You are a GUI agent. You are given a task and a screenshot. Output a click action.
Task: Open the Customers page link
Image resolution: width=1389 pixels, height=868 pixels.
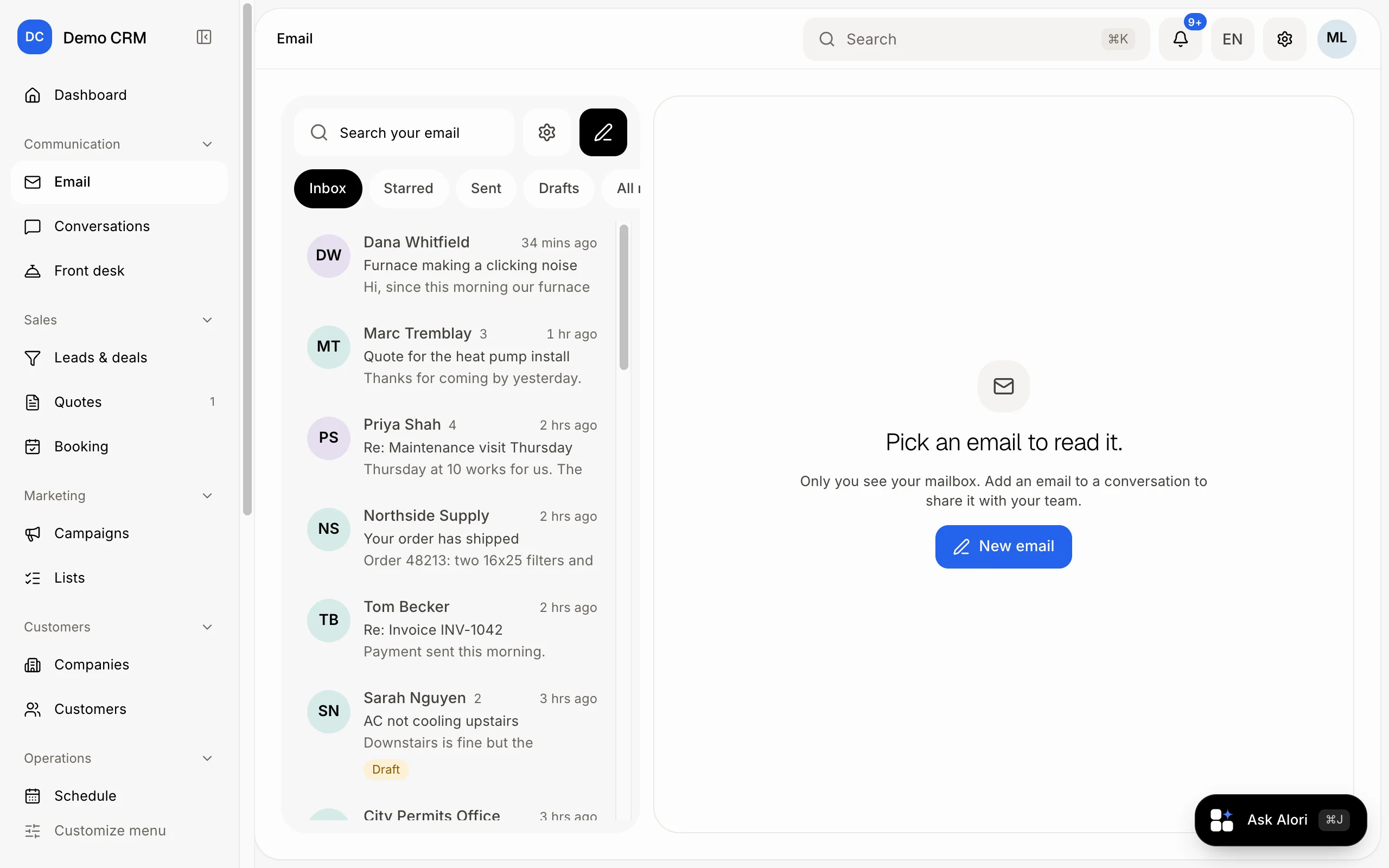[x=119, y=710]
